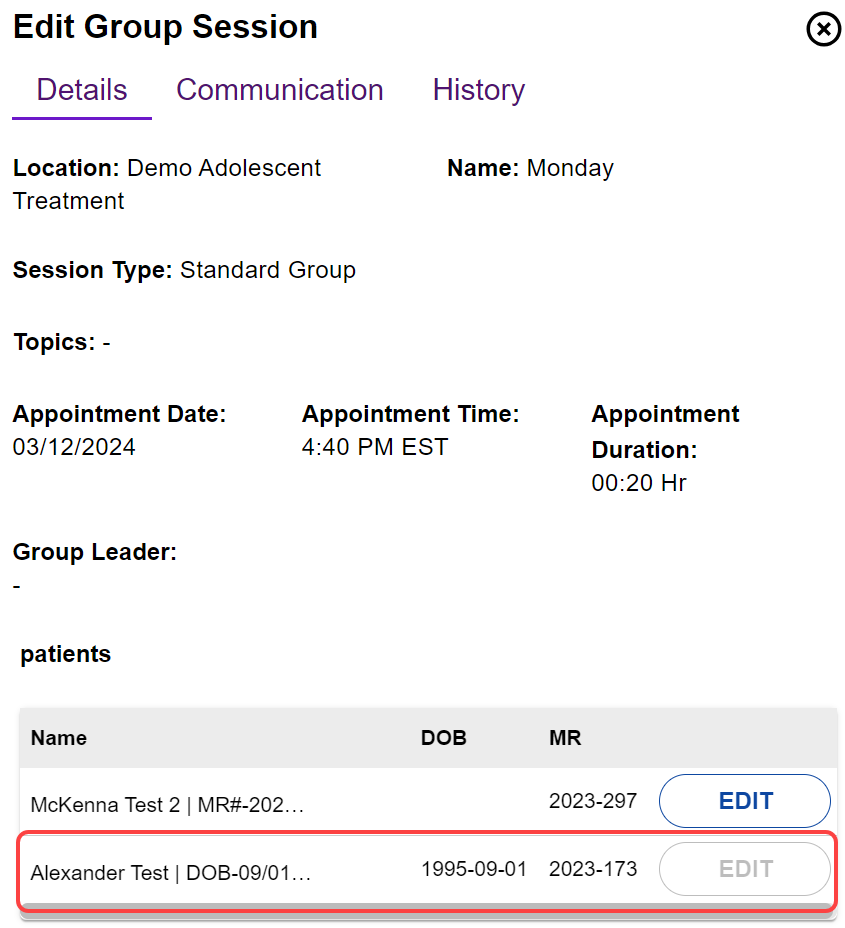Click the 00:20 Hr duration value
The height and width of the screenshot is (928, 845).
coord(639,483)
